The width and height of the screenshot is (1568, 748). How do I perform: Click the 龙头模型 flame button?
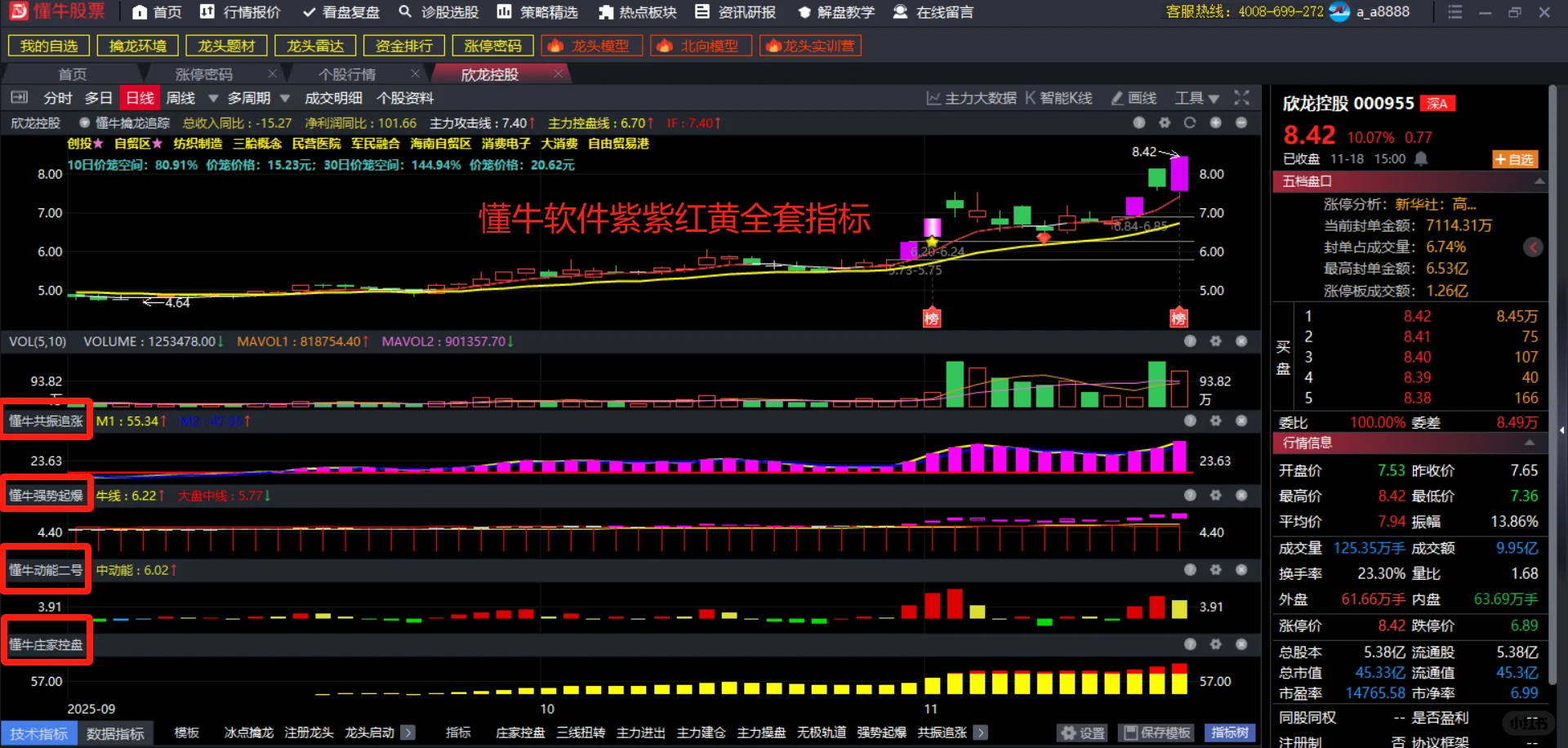point(591,46)
